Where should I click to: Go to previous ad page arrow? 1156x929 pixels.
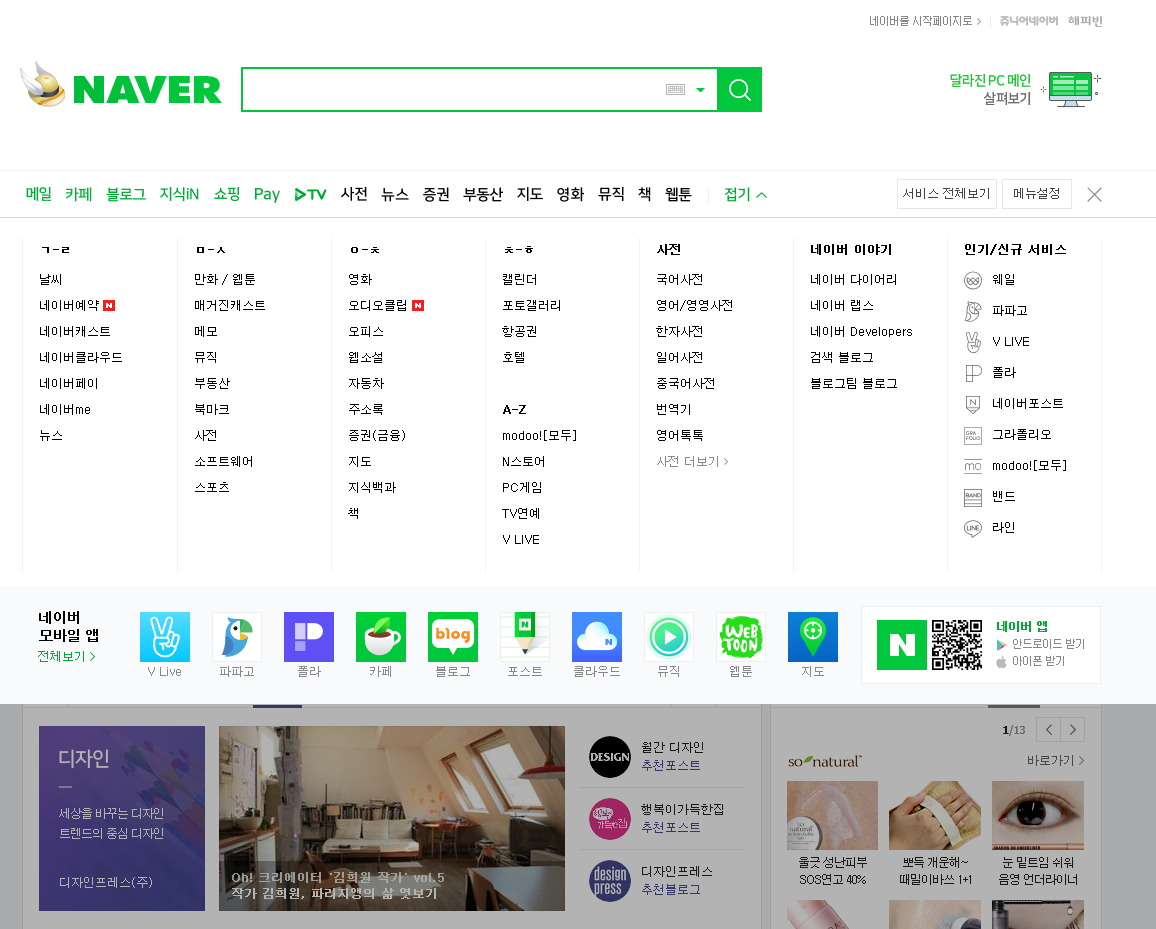click(1048, 730)
